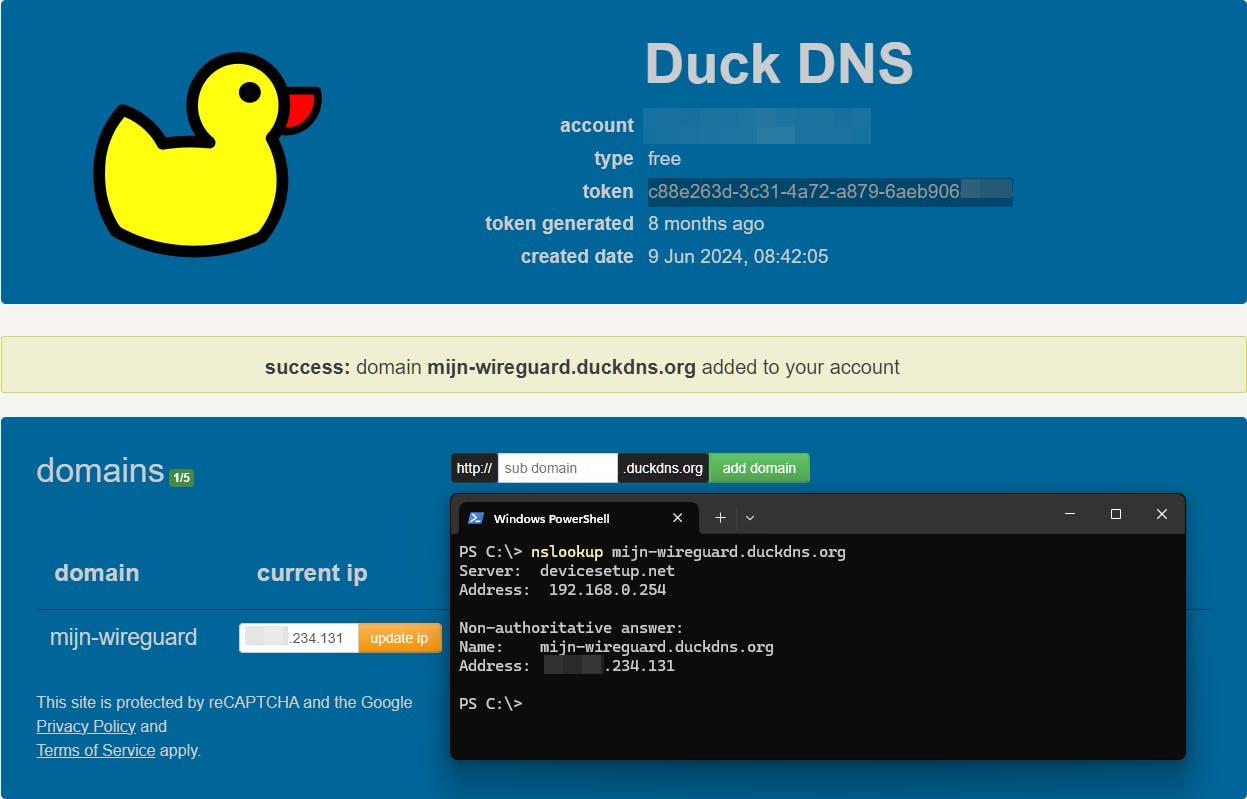The height and width of the screenshot is (799, 1247).
Task: Click 'devicesetup.net' server line in PowerShell
Action: [x=567, y=571]
